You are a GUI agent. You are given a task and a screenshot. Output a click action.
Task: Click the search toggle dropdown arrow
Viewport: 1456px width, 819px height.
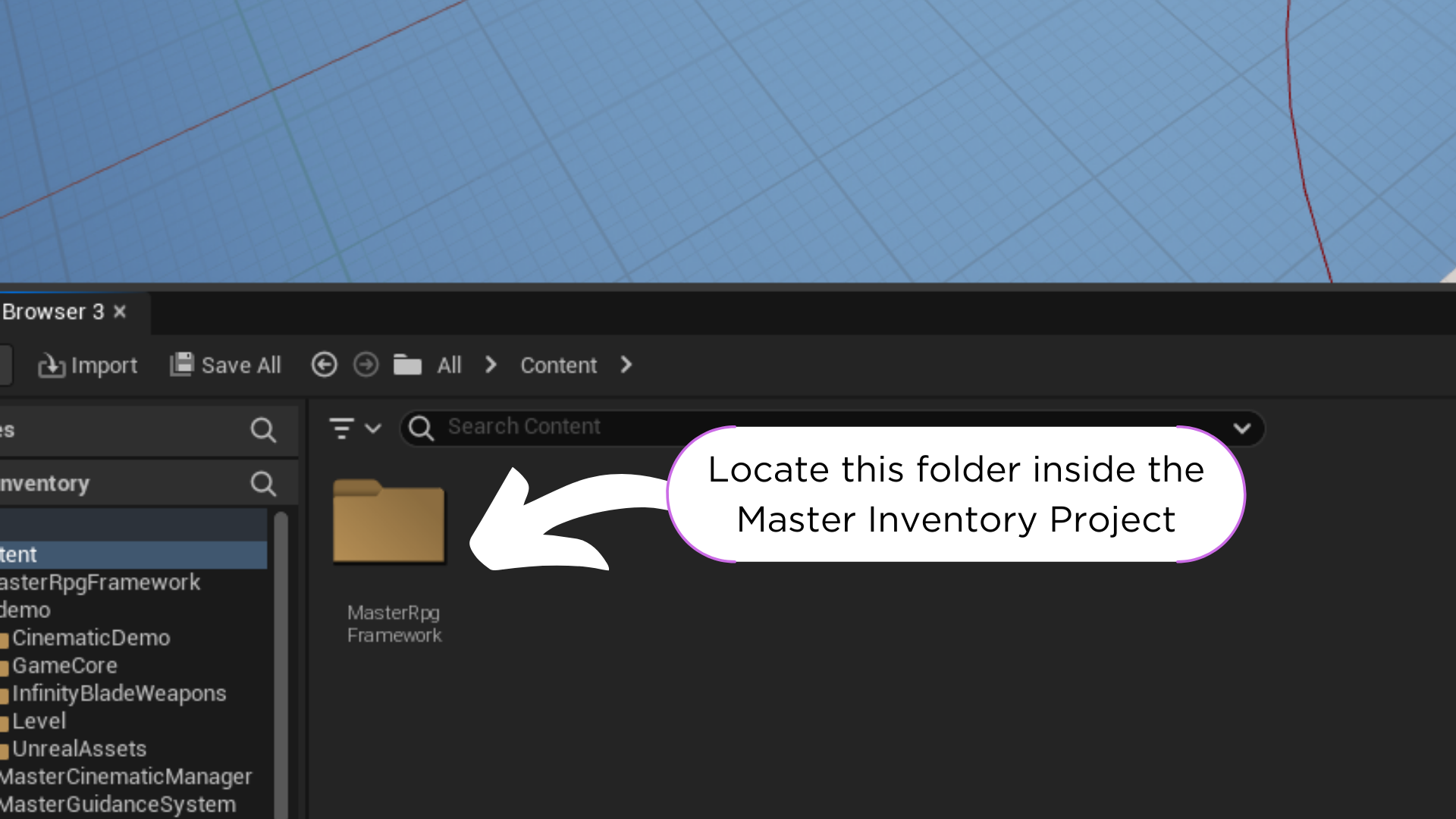tap(1242, 428)
